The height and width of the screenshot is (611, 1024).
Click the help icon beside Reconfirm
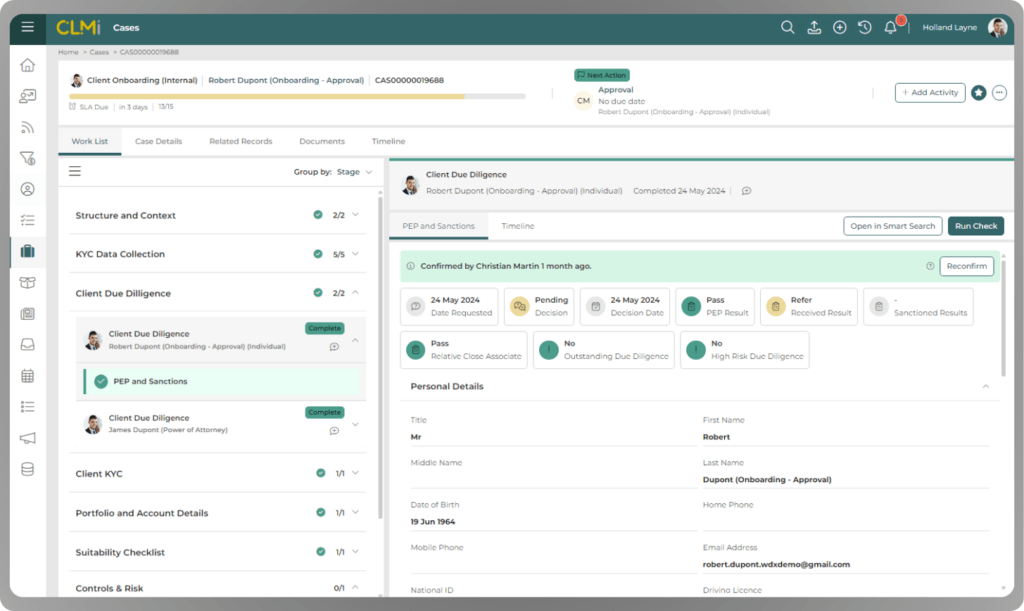coord(930,266)
